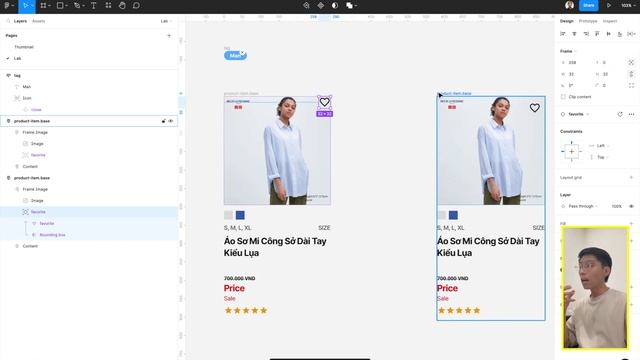Image resolution: width=640 pixels, height=360 pixels.
Task: Select the Text tool
Action: (x=93, y=6)
